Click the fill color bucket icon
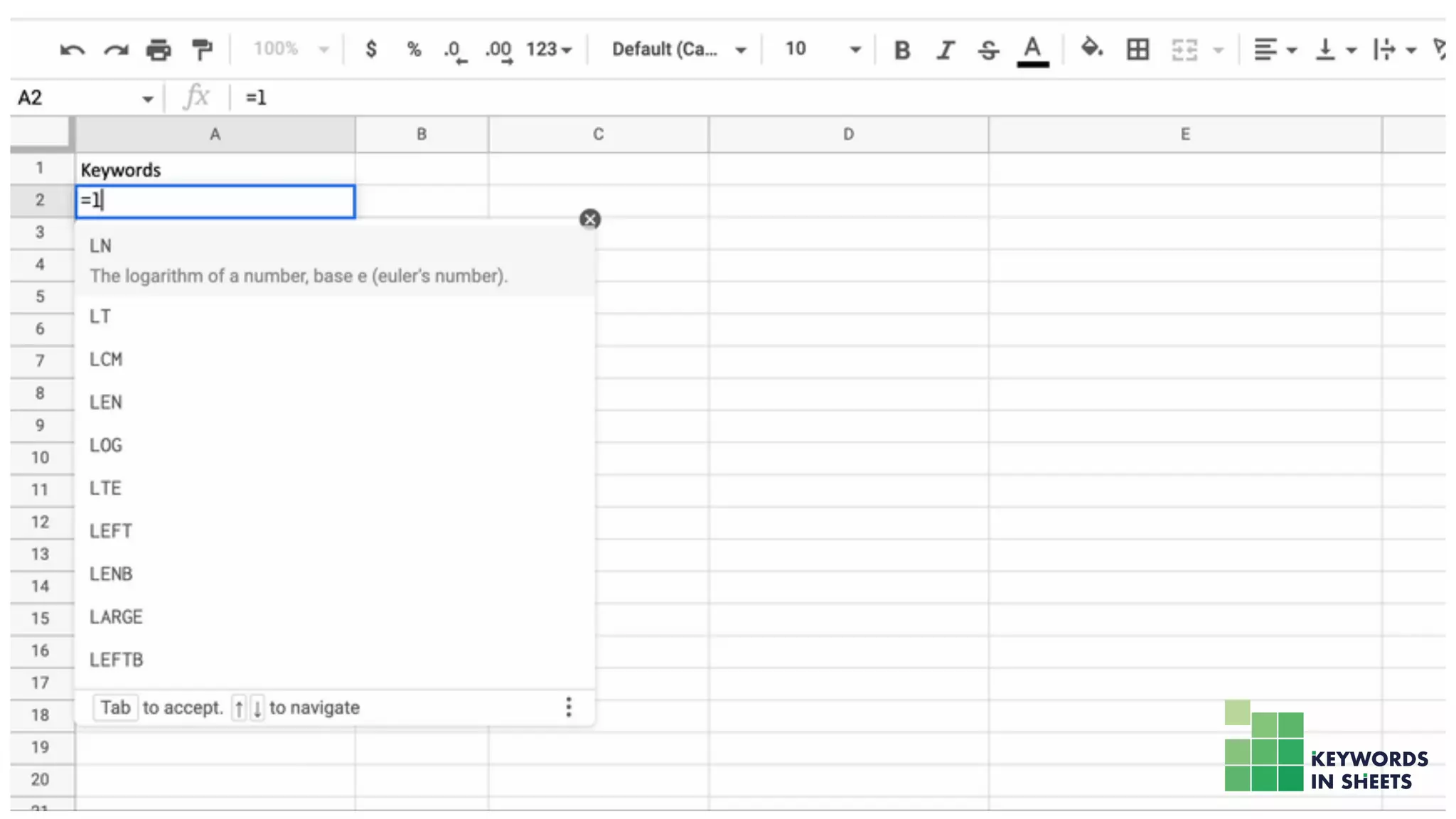The image size is (1456, 819). 1091,48
